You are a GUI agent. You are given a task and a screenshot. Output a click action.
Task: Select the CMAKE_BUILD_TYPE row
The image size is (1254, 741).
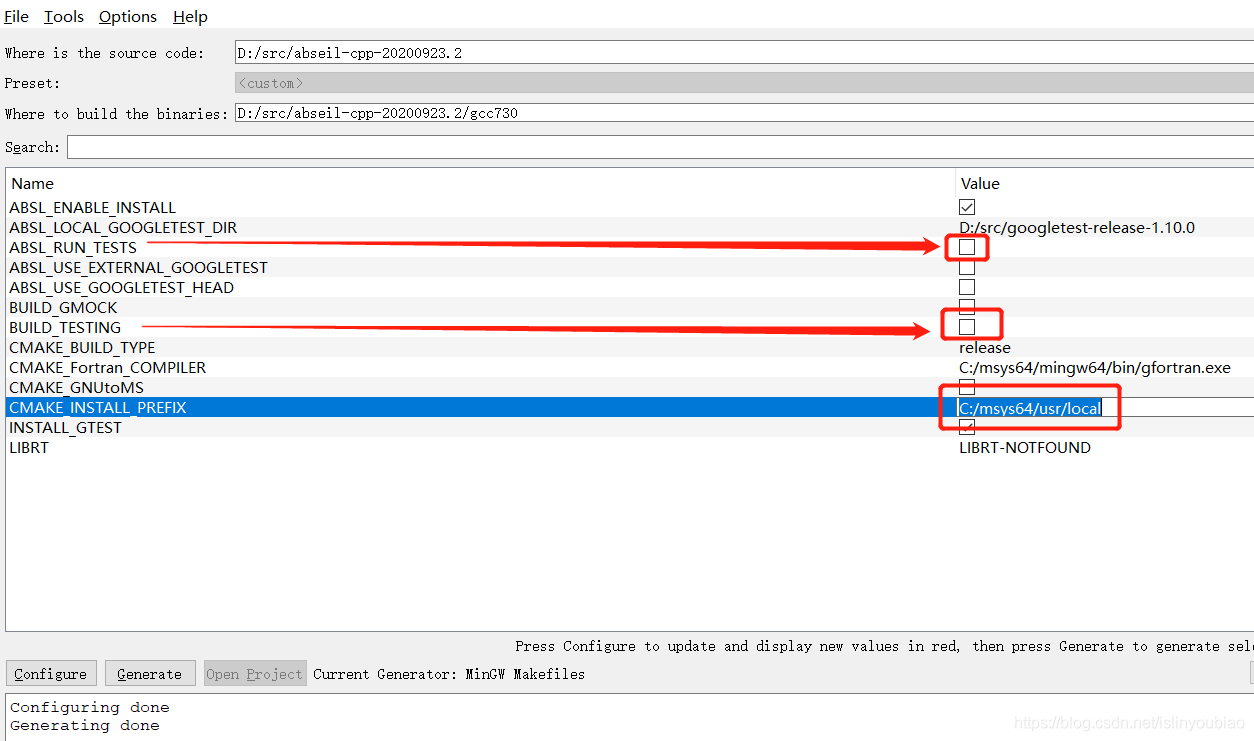coord(400,347)
